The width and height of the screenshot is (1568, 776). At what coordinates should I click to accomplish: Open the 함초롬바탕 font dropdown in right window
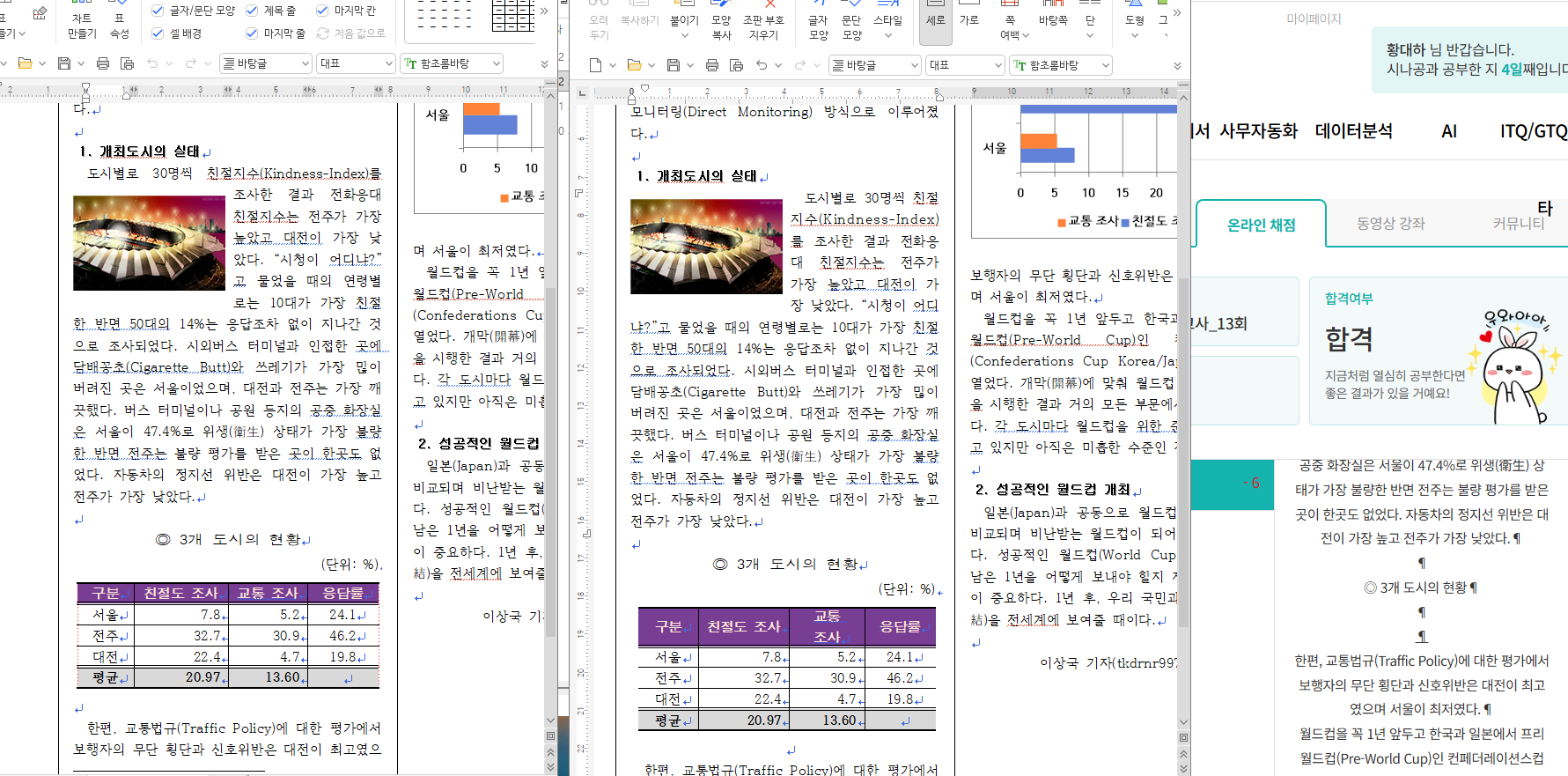tap(1061, 65)
